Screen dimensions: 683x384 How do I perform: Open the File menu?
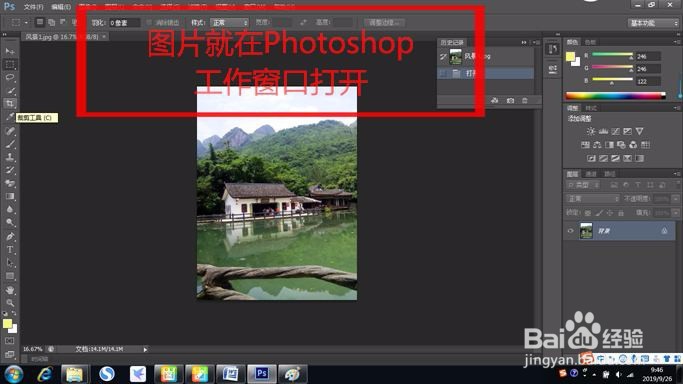(x=34, y=7)
